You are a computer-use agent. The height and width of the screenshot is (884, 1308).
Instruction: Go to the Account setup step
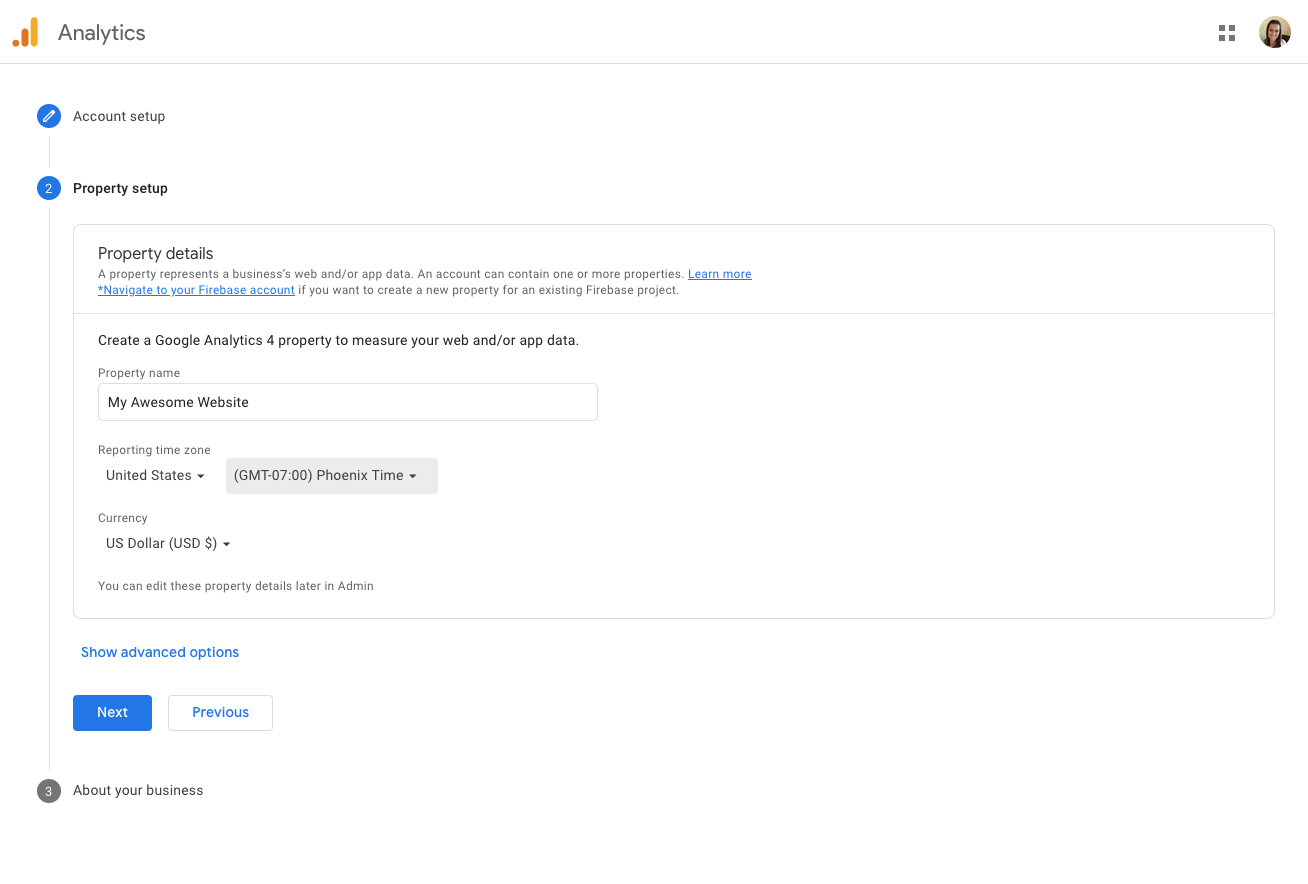click(119, 116)
